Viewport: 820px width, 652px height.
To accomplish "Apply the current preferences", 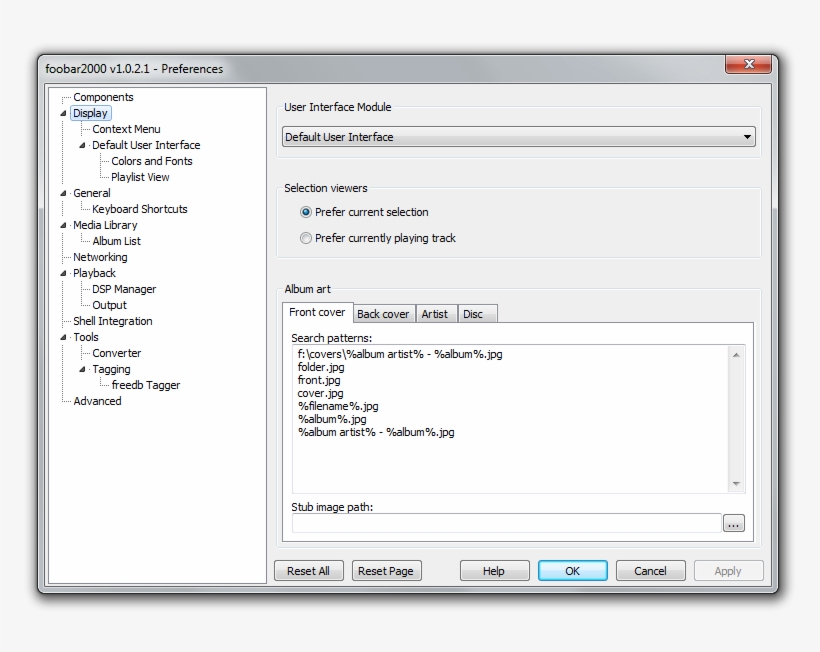I will point(728,570).
